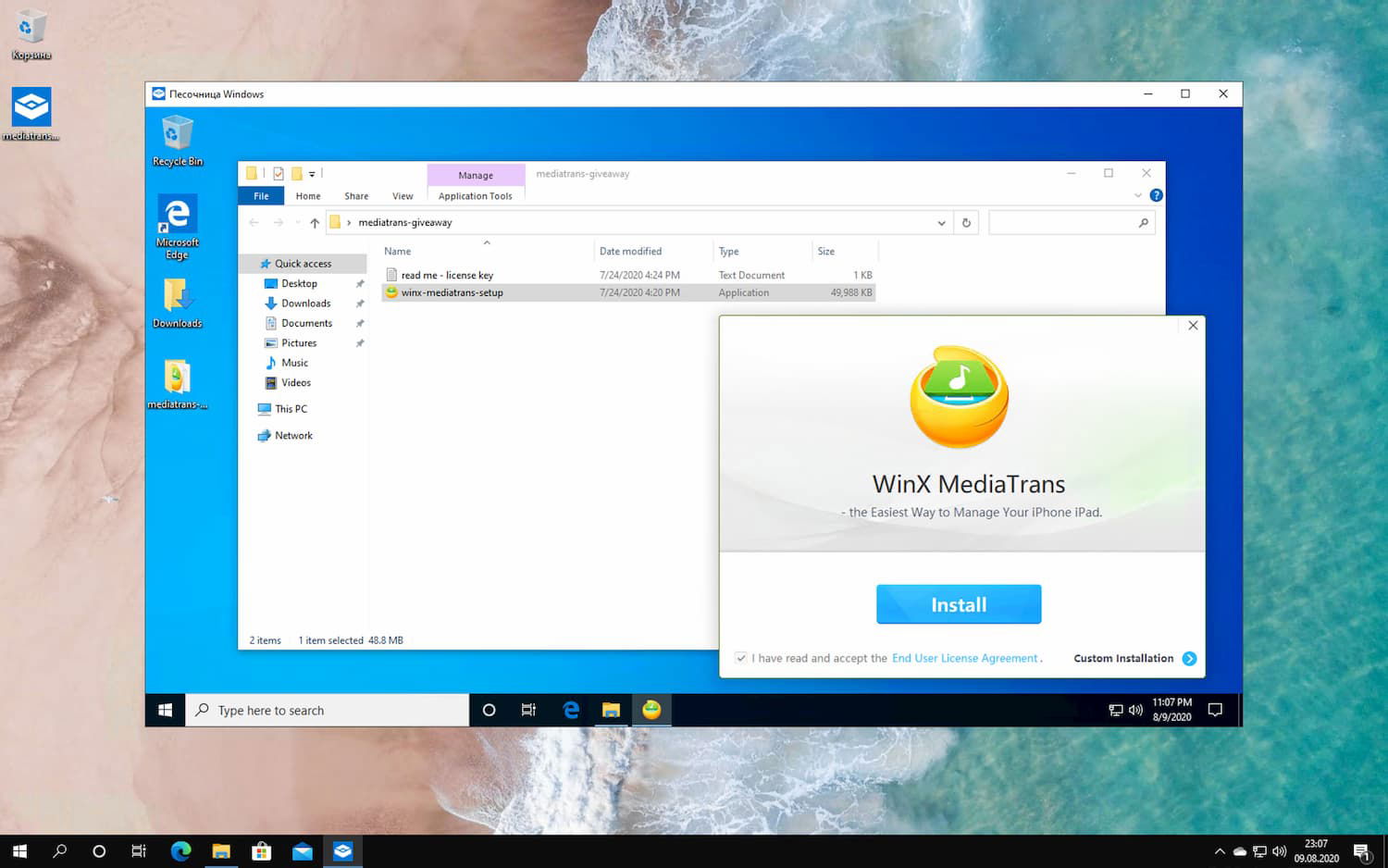
Task: Click the mediatrans-giveaway address bar path
Action: 405,222
